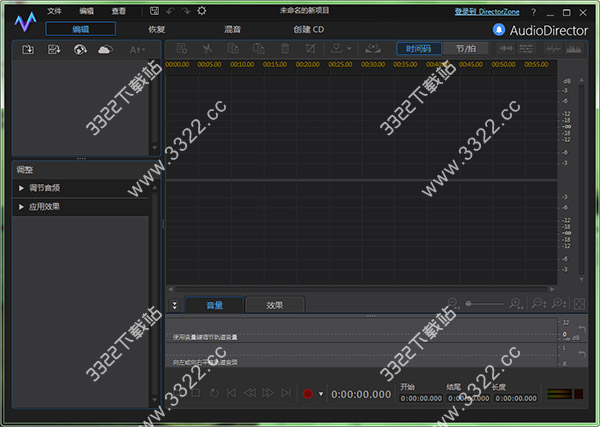Open the 文件 menu
The height and width of the screenshot is (427, 600).
click(x=54, y=11)
